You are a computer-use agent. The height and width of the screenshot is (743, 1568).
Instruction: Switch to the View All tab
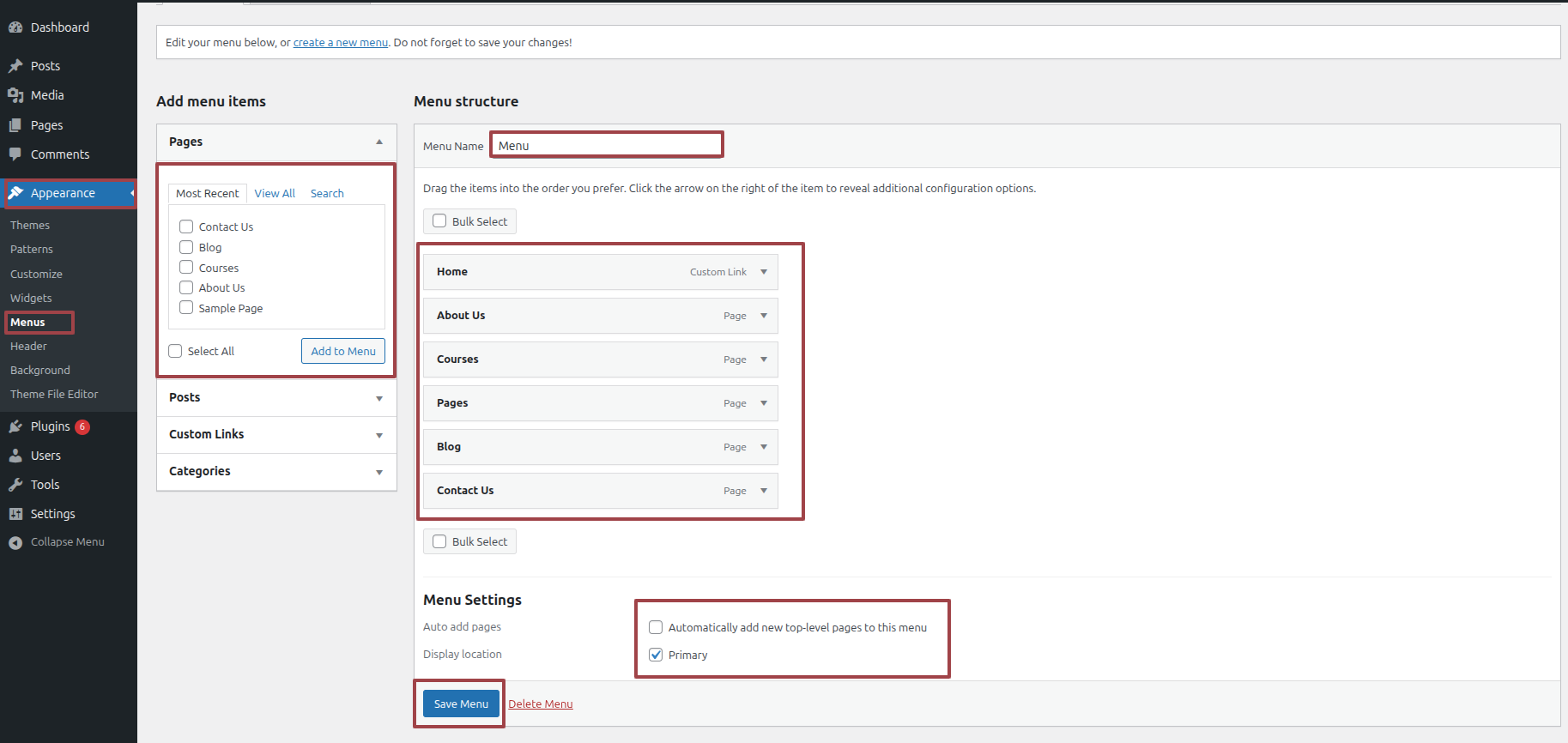point(275,193)
